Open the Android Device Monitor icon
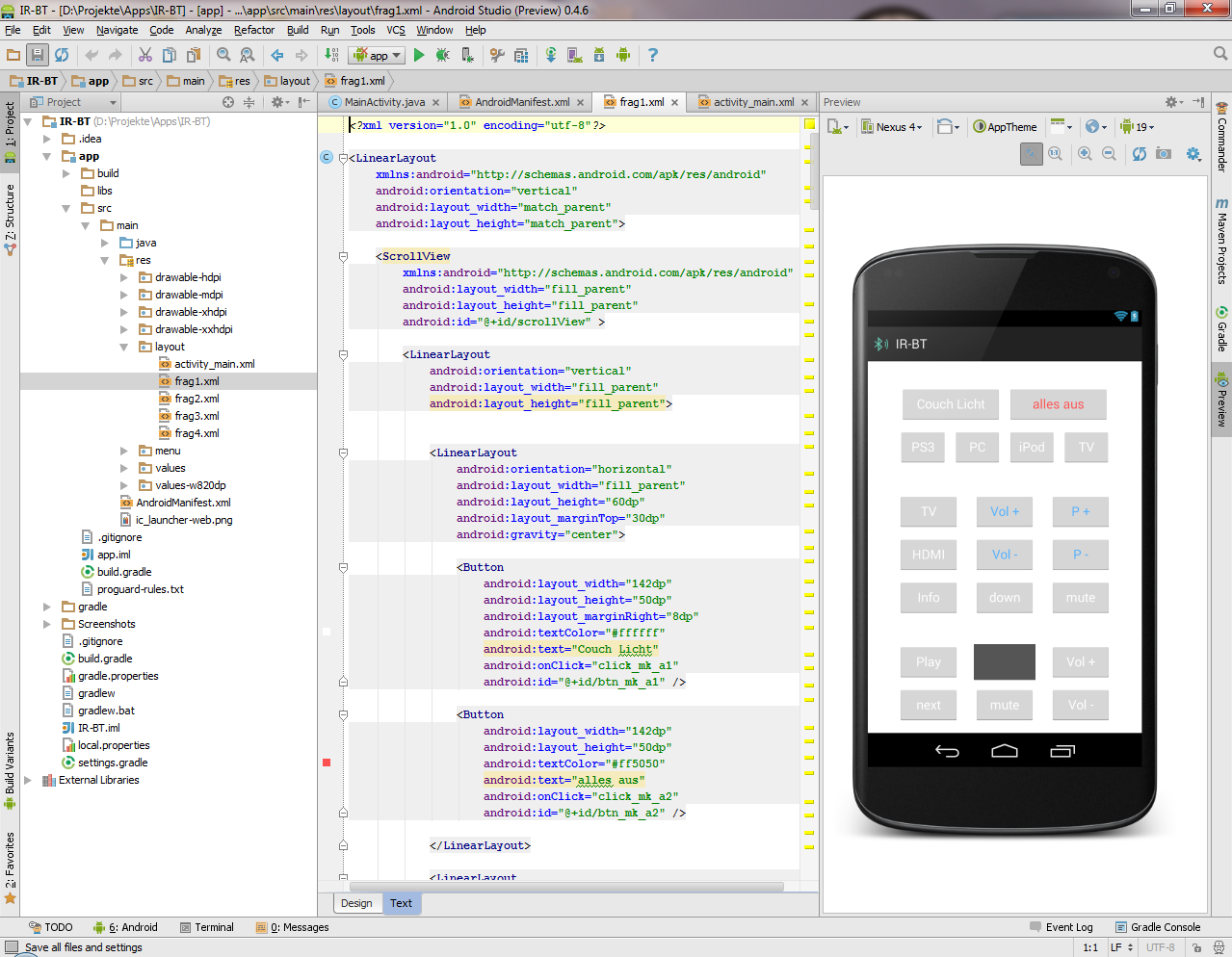The image size is (1232, 957). pos(623,55)
